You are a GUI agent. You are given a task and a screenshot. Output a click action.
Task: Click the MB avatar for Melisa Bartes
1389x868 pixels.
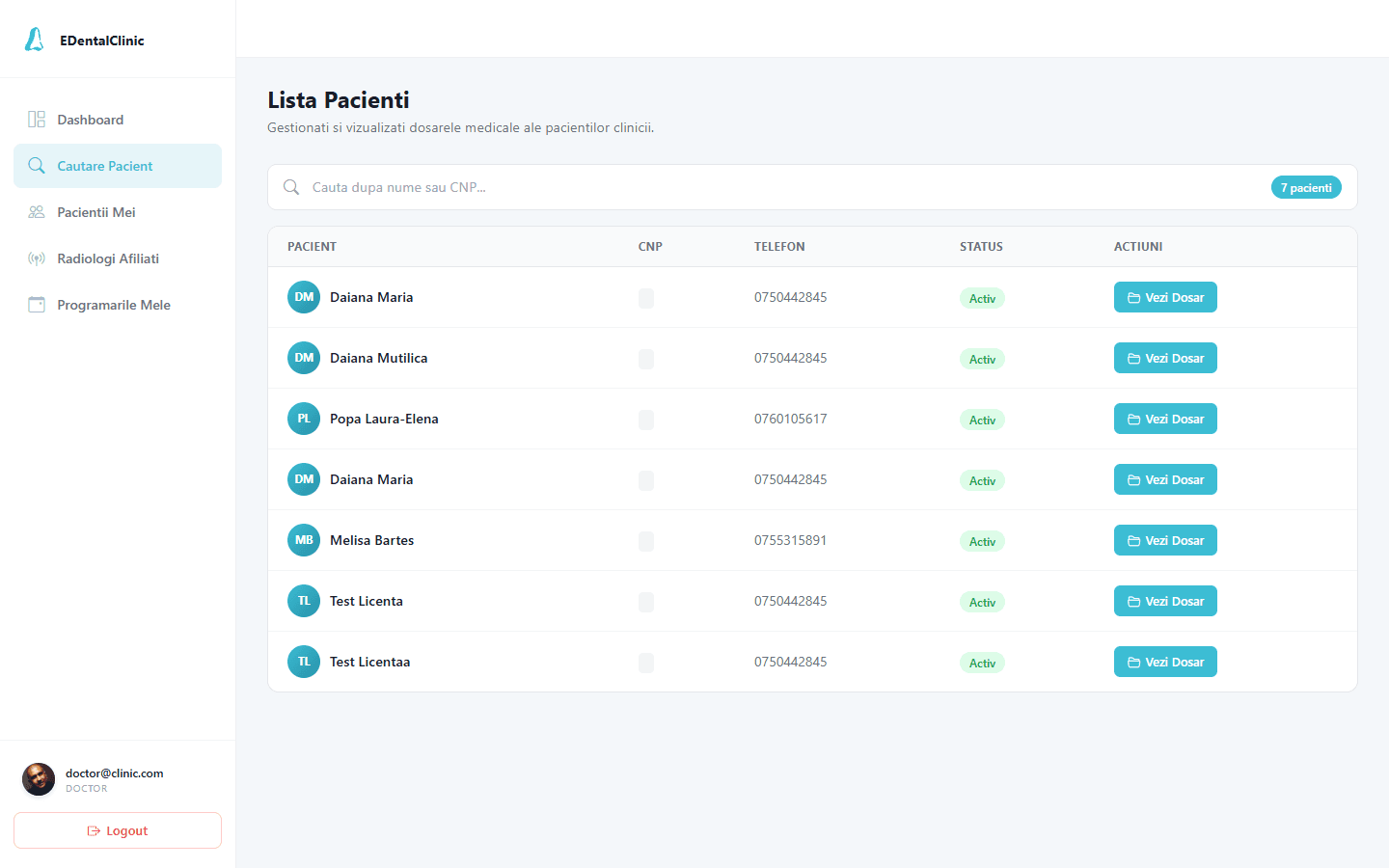pos(304,540)
